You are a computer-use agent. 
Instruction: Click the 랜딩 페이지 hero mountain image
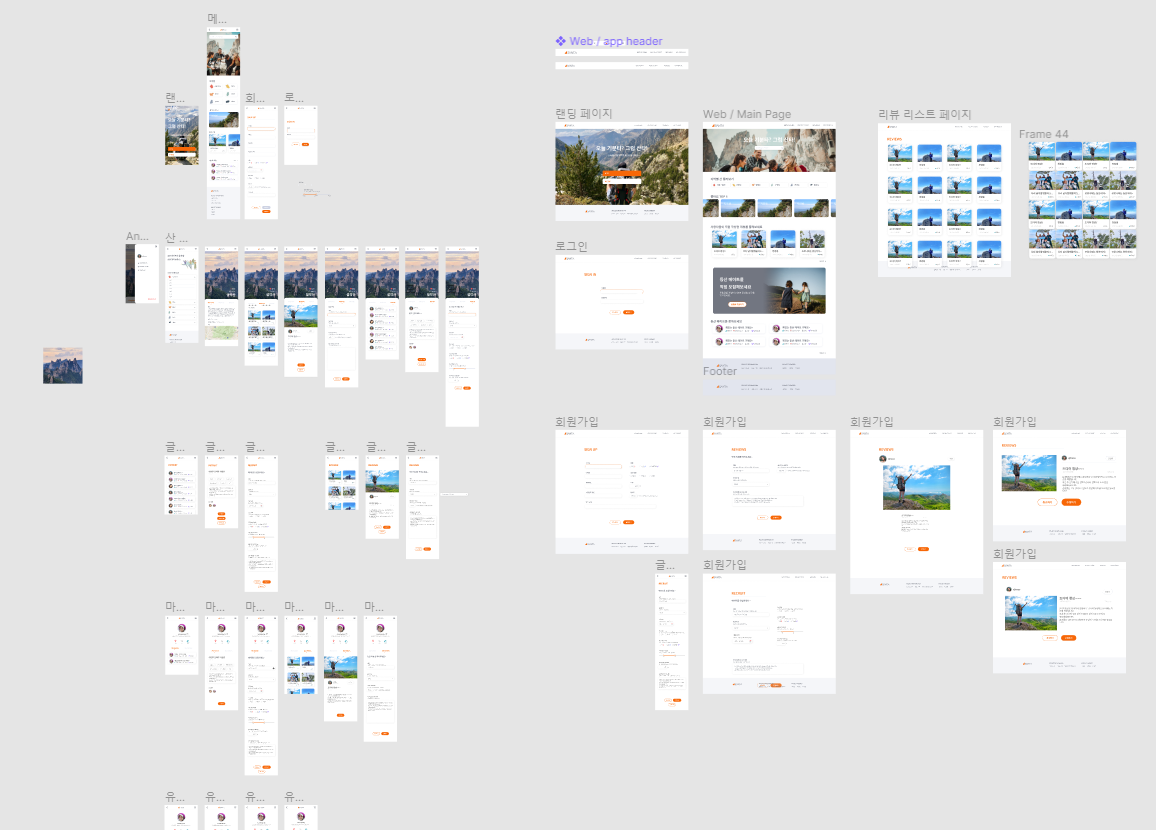click(621, 167)
